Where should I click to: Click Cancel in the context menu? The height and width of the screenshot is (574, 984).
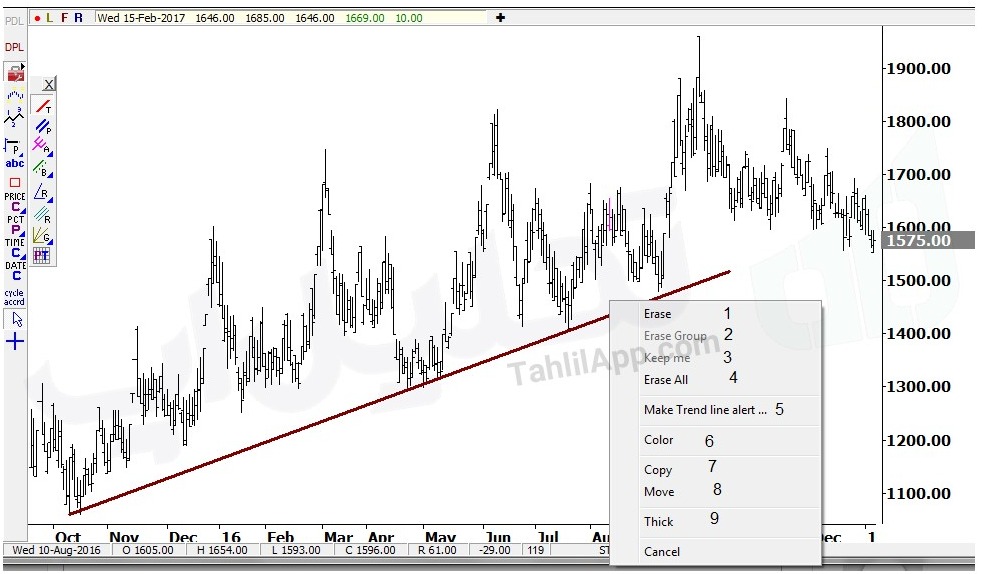tap(661, 552)
